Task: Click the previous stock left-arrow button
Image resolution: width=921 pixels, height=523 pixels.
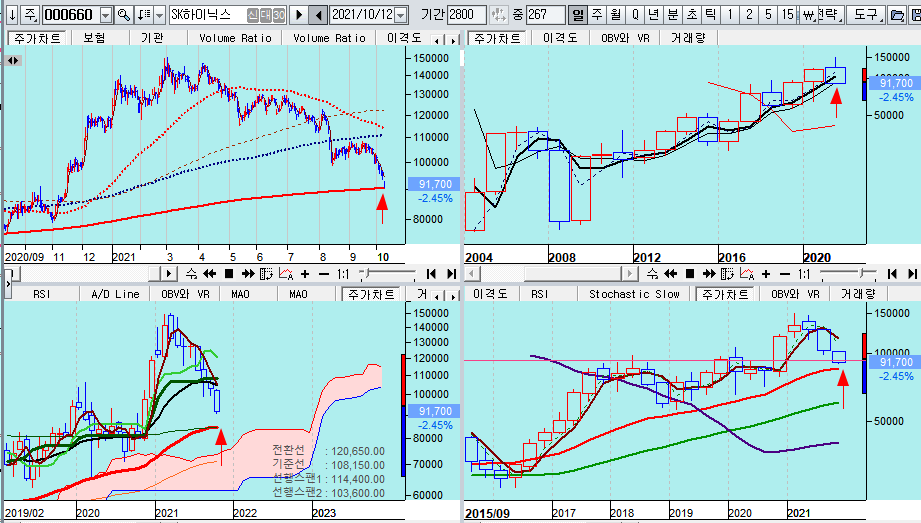Action: tap(318, 15)
